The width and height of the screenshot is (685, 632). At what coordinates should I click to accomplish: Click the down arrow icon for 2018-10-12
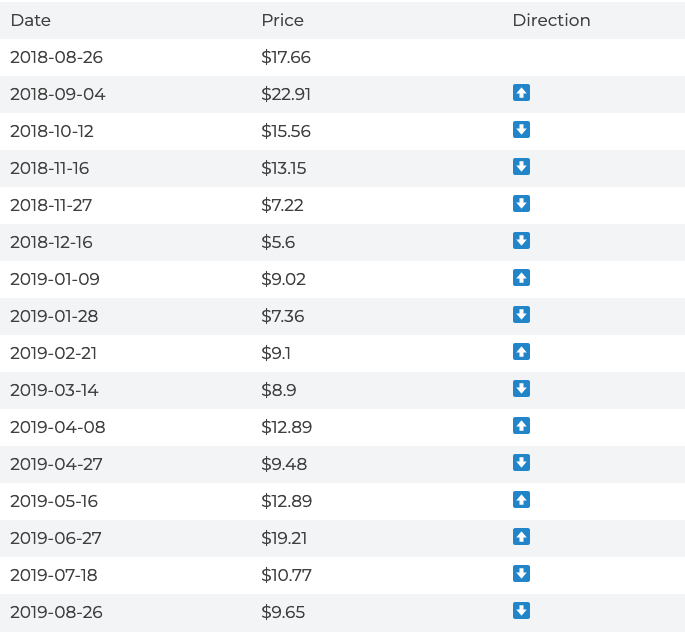click(521, 130)
